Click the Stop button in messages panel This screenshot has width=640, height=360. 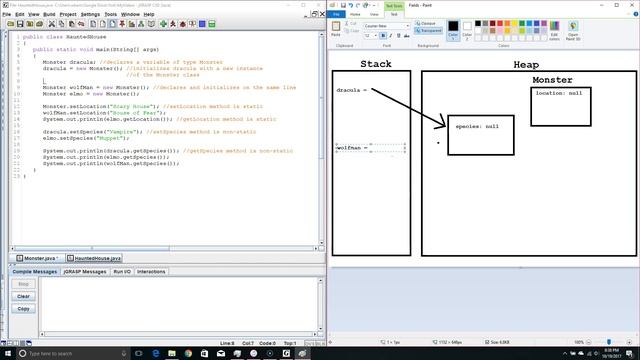(23, 284)
